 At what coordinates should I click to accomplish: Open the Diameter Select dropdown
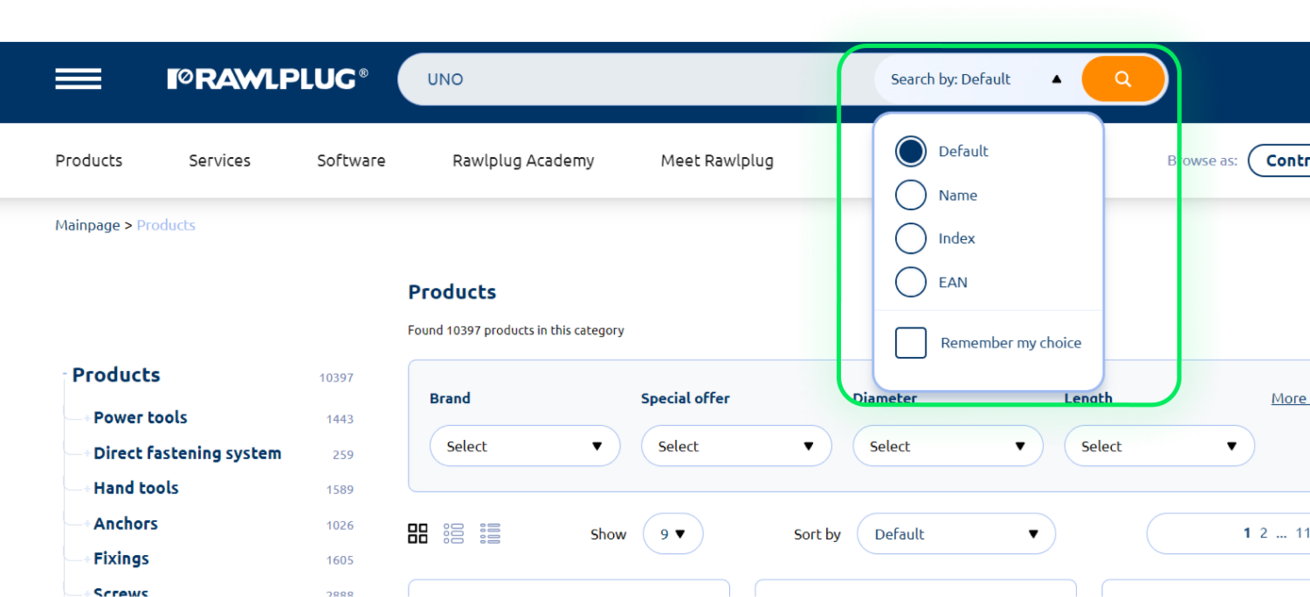click(948, 446)
